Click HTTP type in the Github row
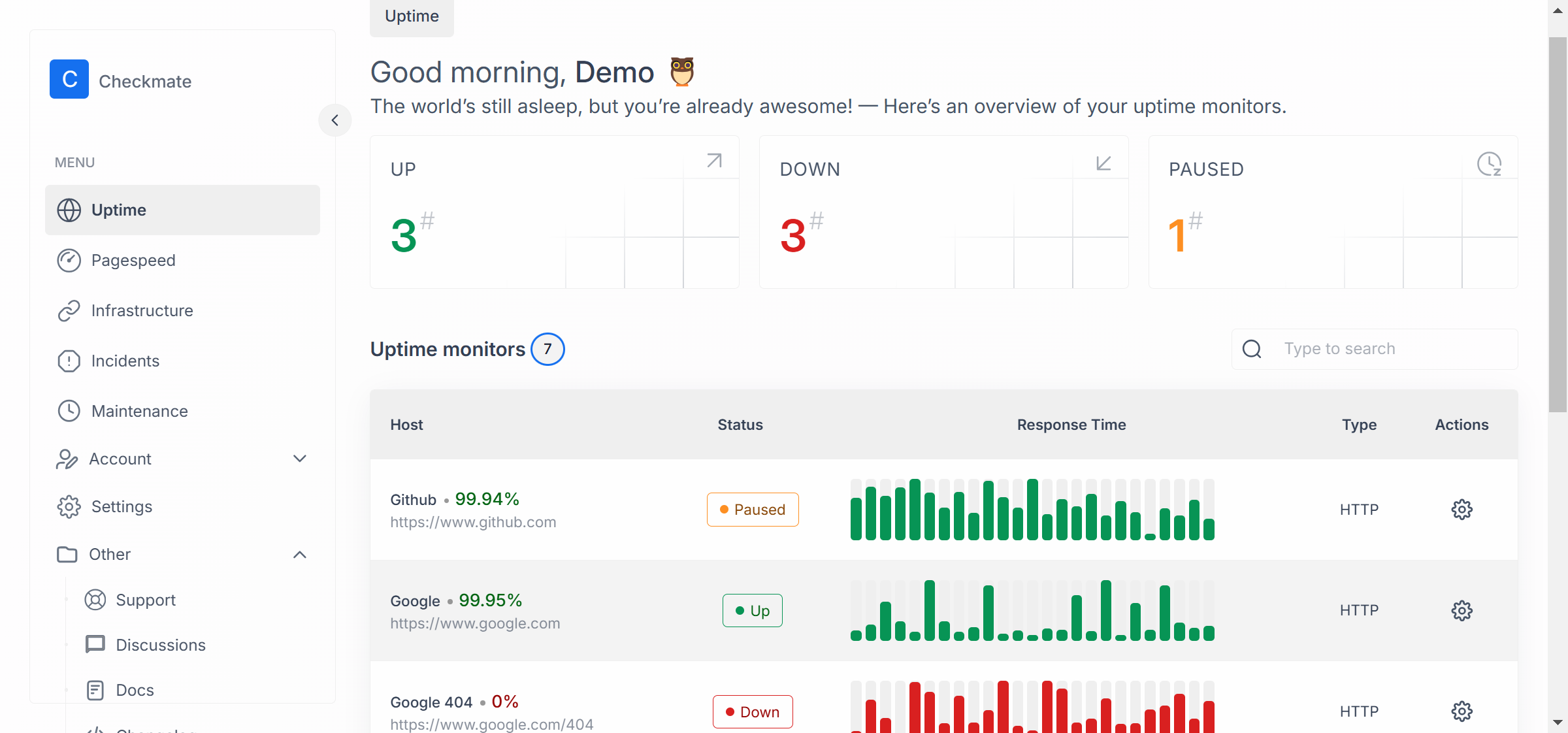 (1359, 510)
